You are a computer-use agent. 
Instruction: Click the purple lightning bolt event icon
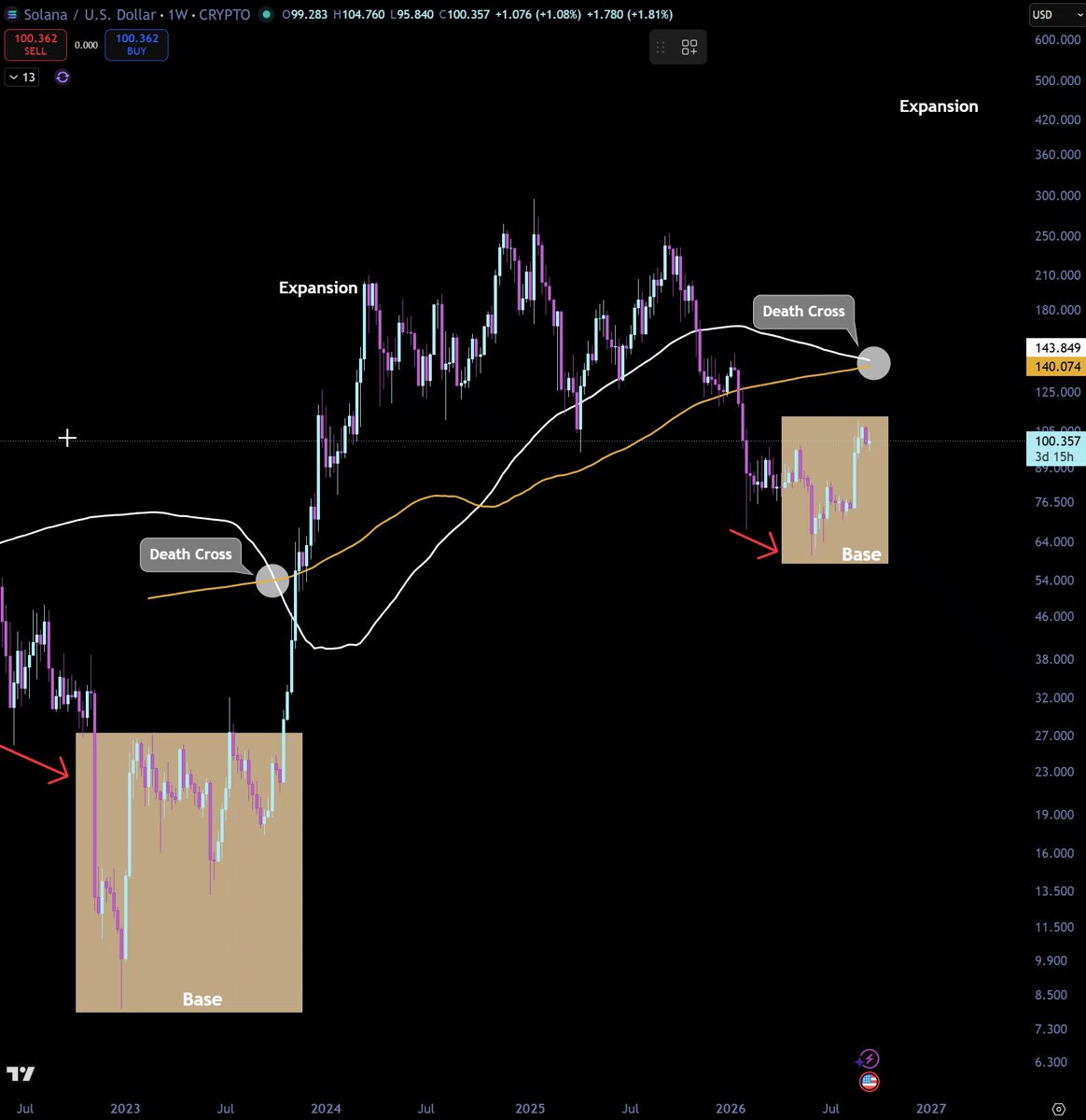(x=870, y=1058)
